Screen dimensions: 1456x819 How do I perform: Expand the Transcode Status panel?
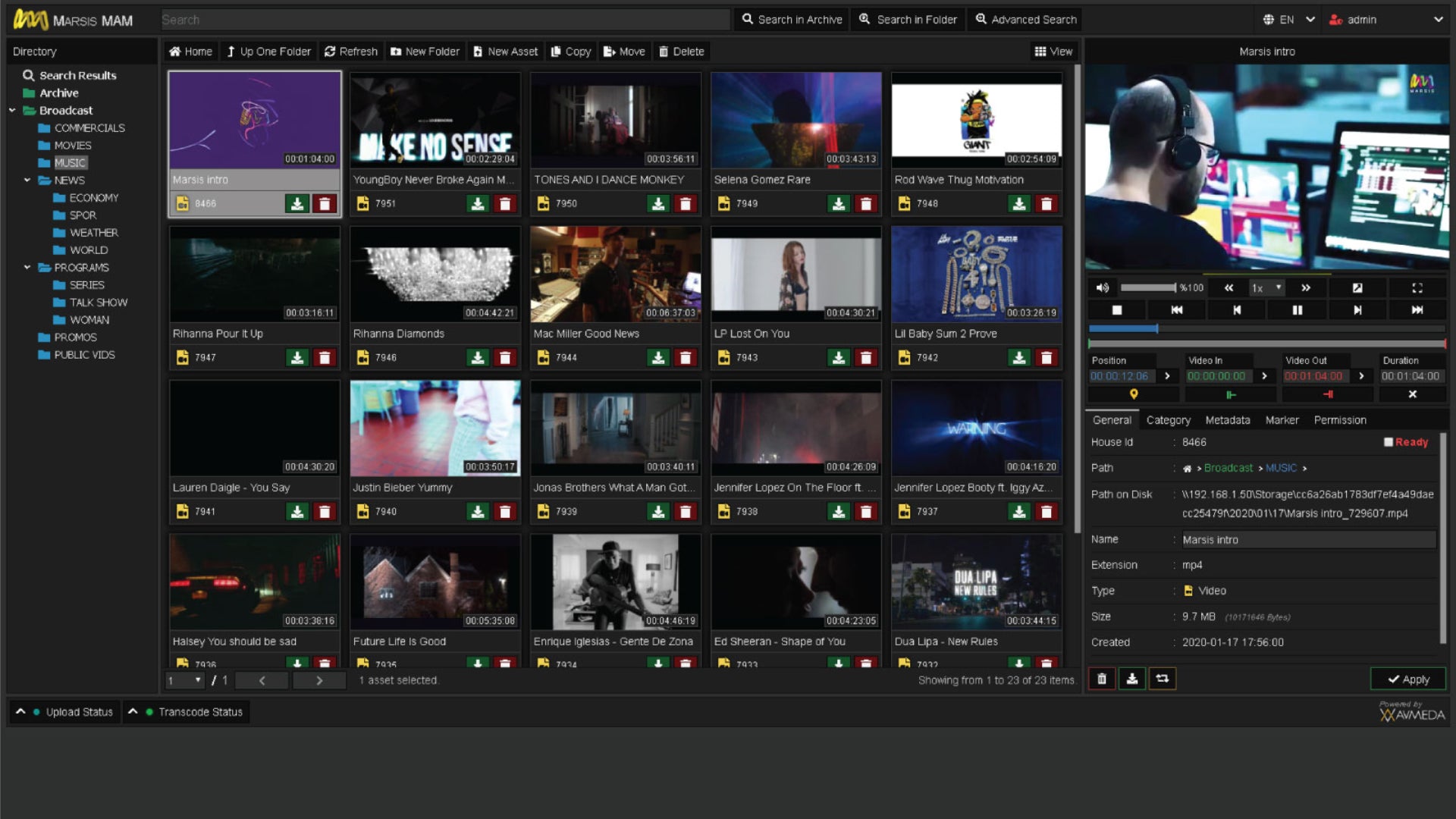point(186,711)
